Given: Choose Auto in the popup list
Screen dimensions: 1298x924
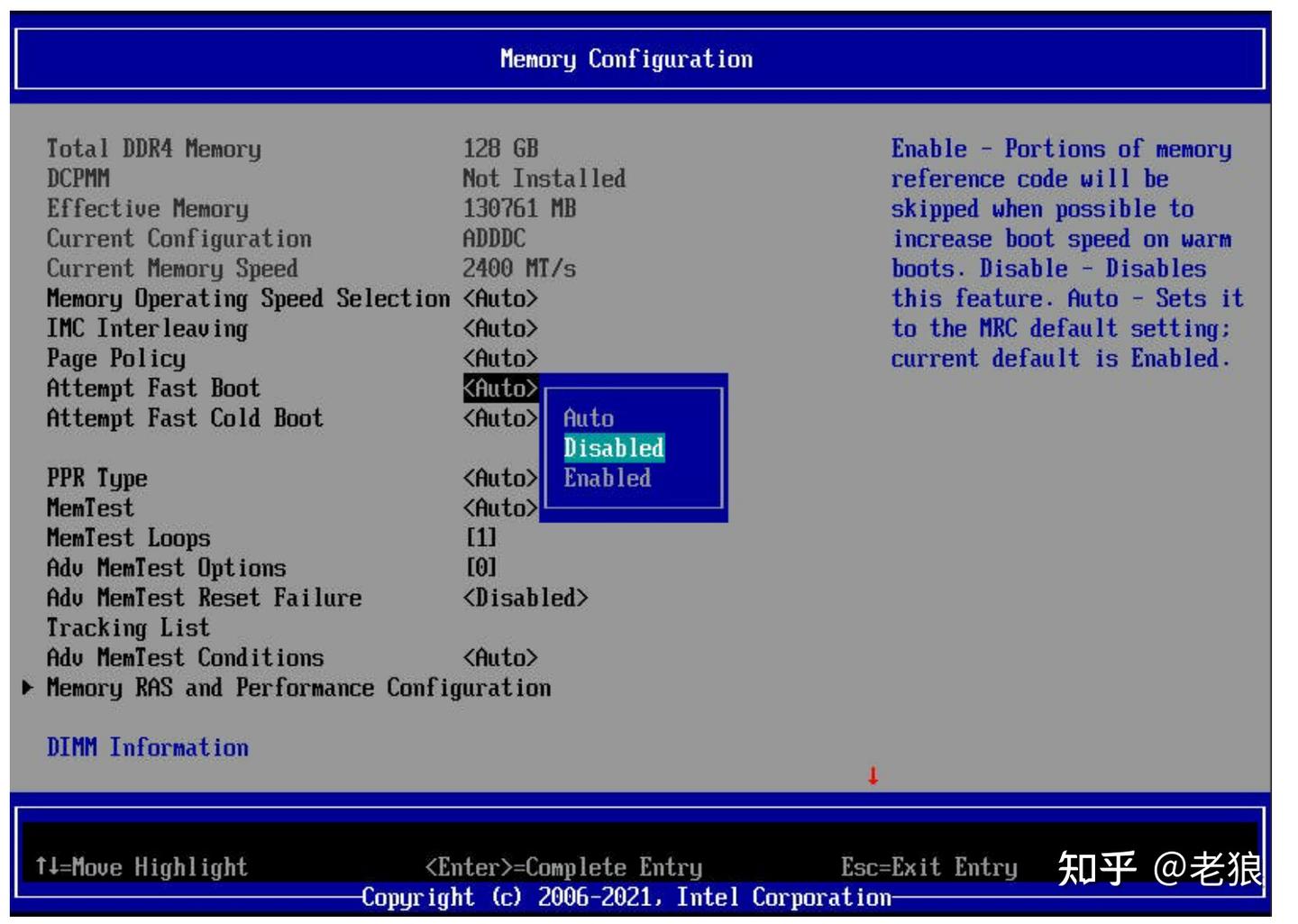Looking at the screenshot, I should click(x=589, y=418).
